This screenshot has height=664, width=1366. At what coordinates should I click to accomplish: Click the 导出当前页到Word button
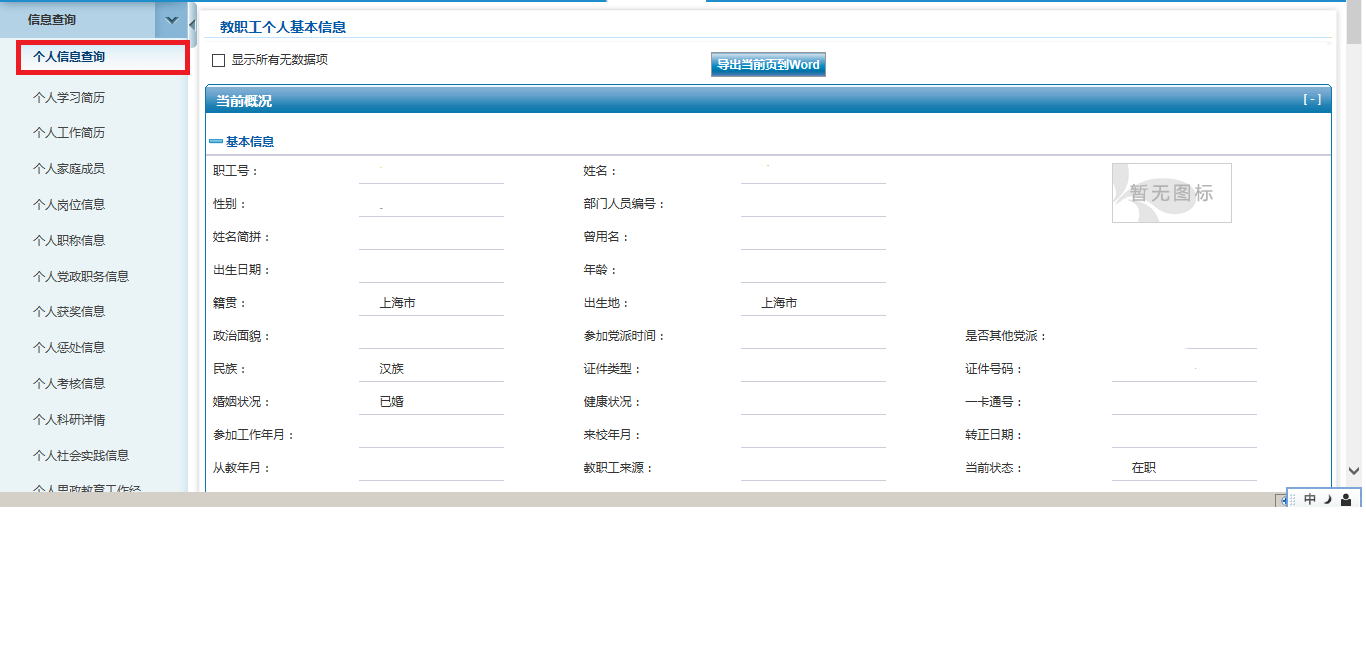[768, 65]
